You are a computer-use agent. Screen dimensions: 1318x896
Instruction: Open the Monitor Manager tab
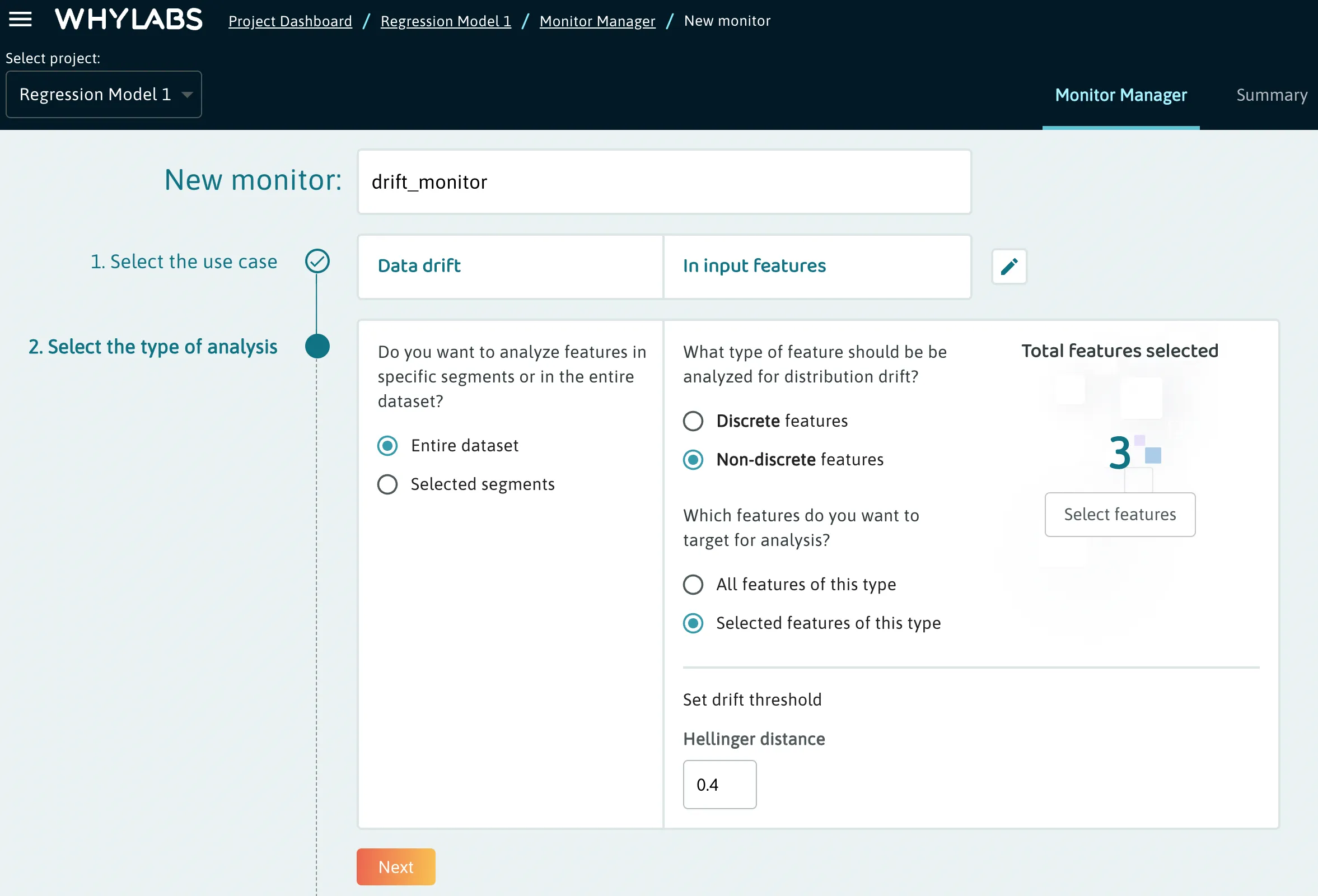pos(1120,95)
